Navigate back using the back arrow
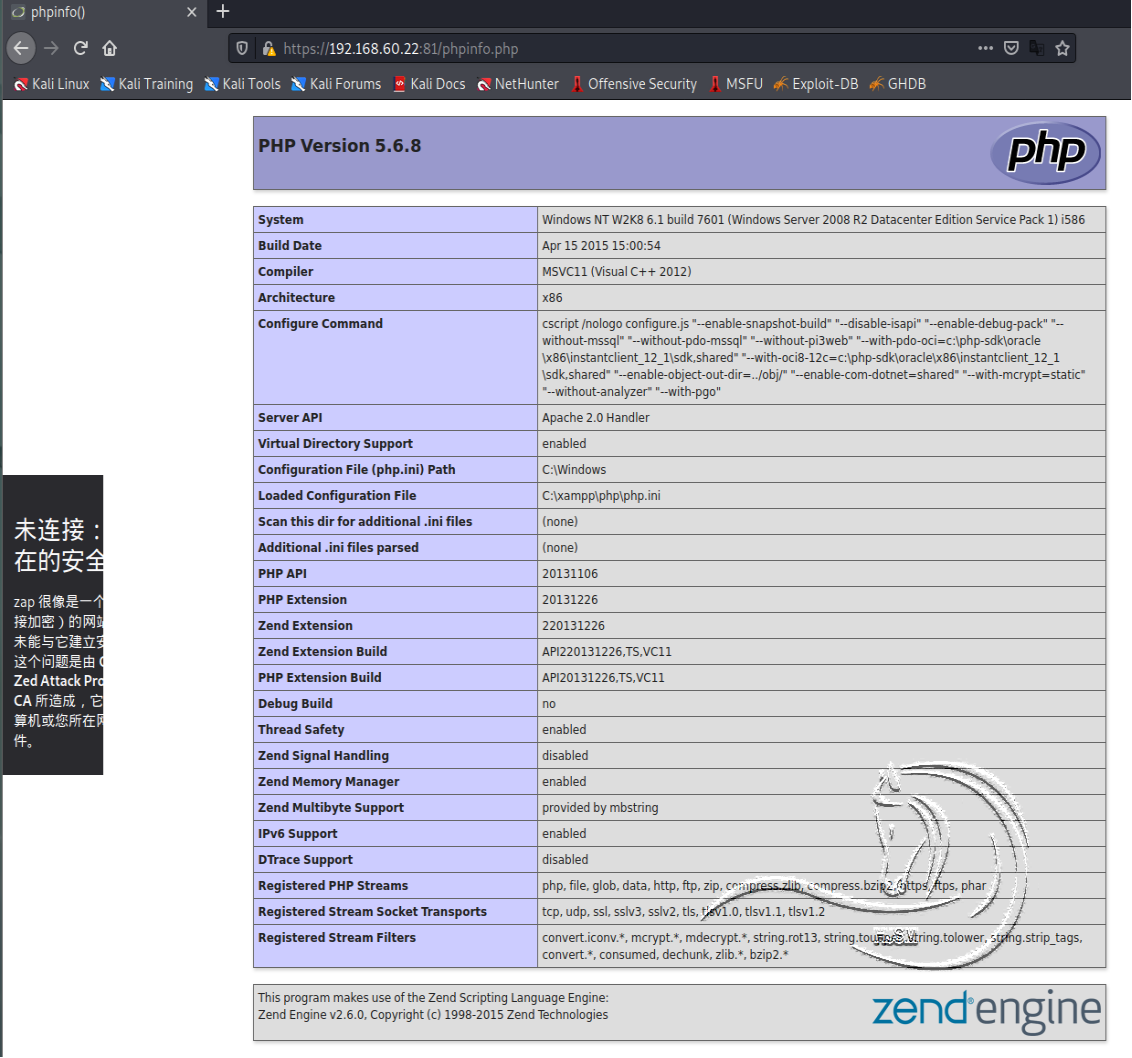Screen dimensions: 1132x1058 pos(21,48)
